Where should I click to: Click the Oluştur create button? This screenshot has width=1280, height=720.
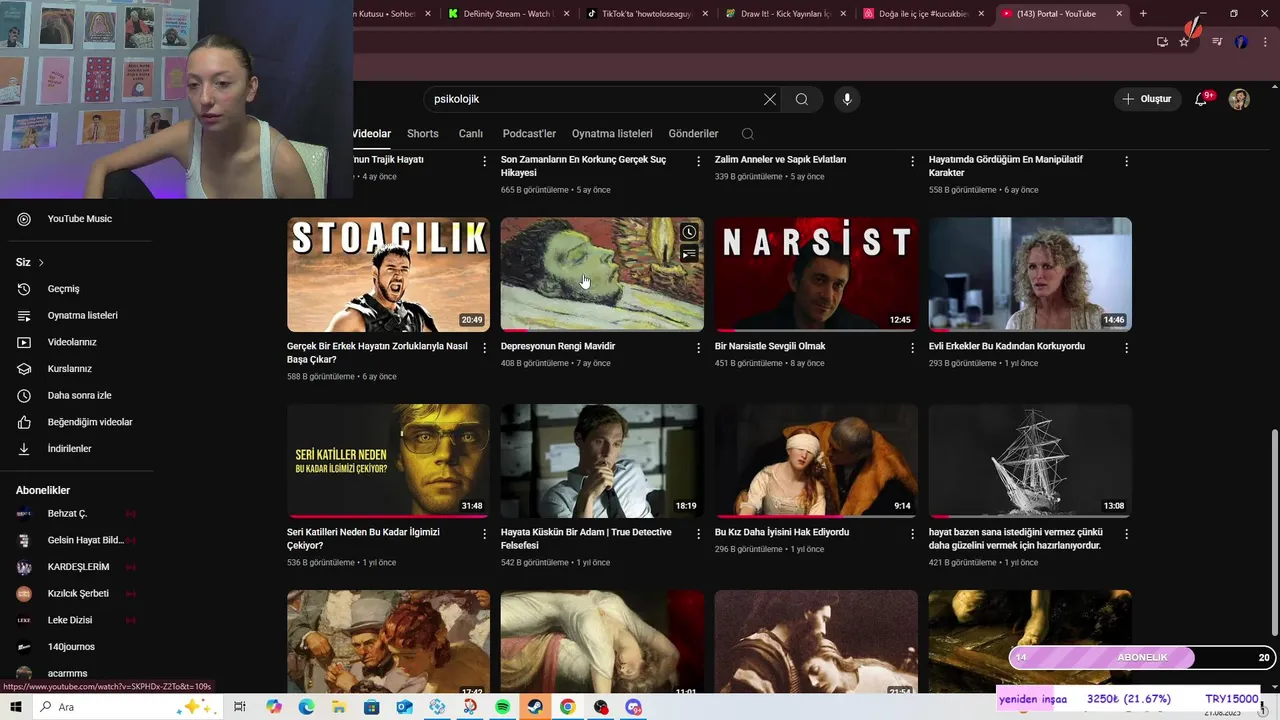pos(1146,99)
